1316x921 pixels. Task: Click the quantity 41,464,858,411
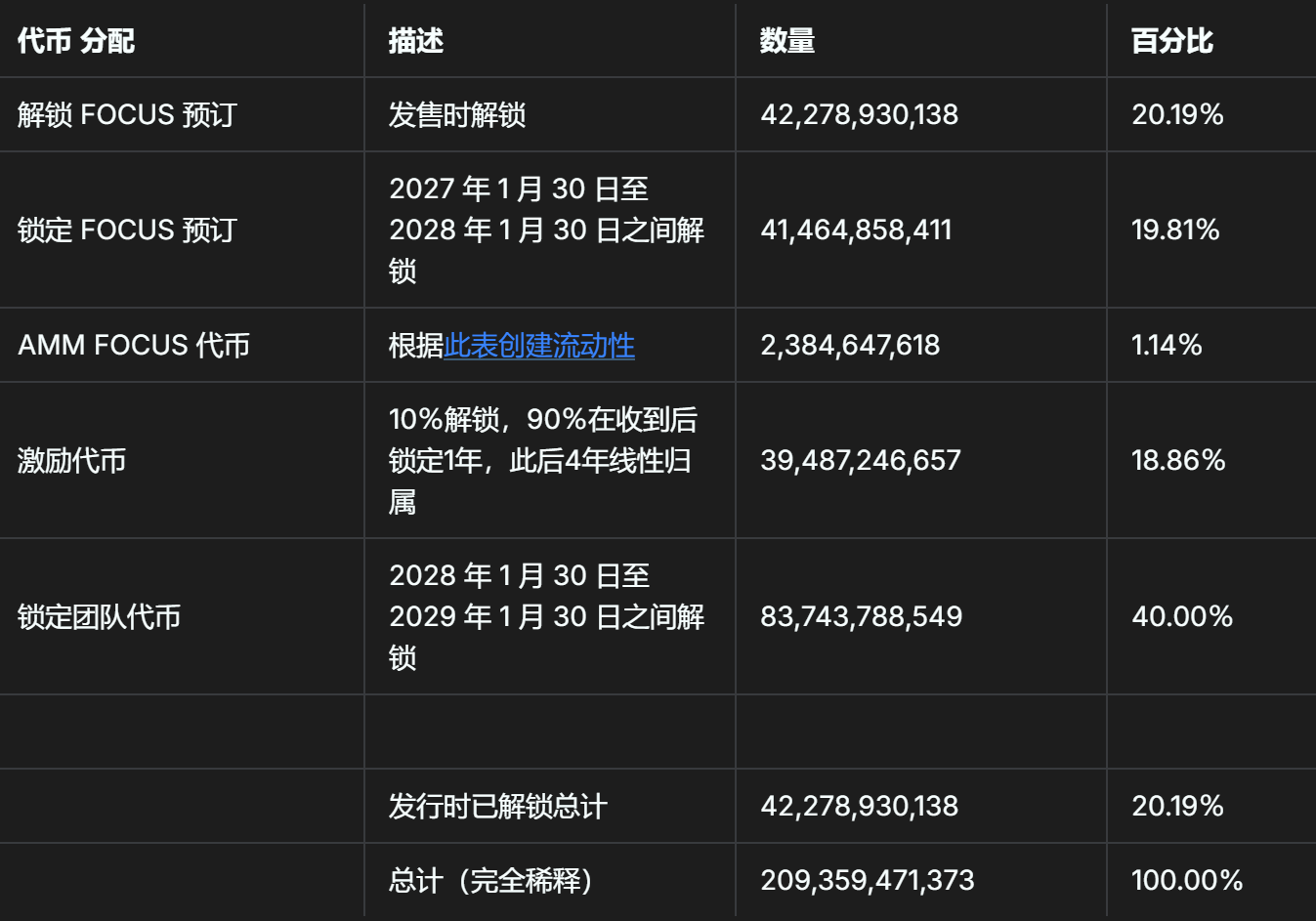[x=856, y=230]
